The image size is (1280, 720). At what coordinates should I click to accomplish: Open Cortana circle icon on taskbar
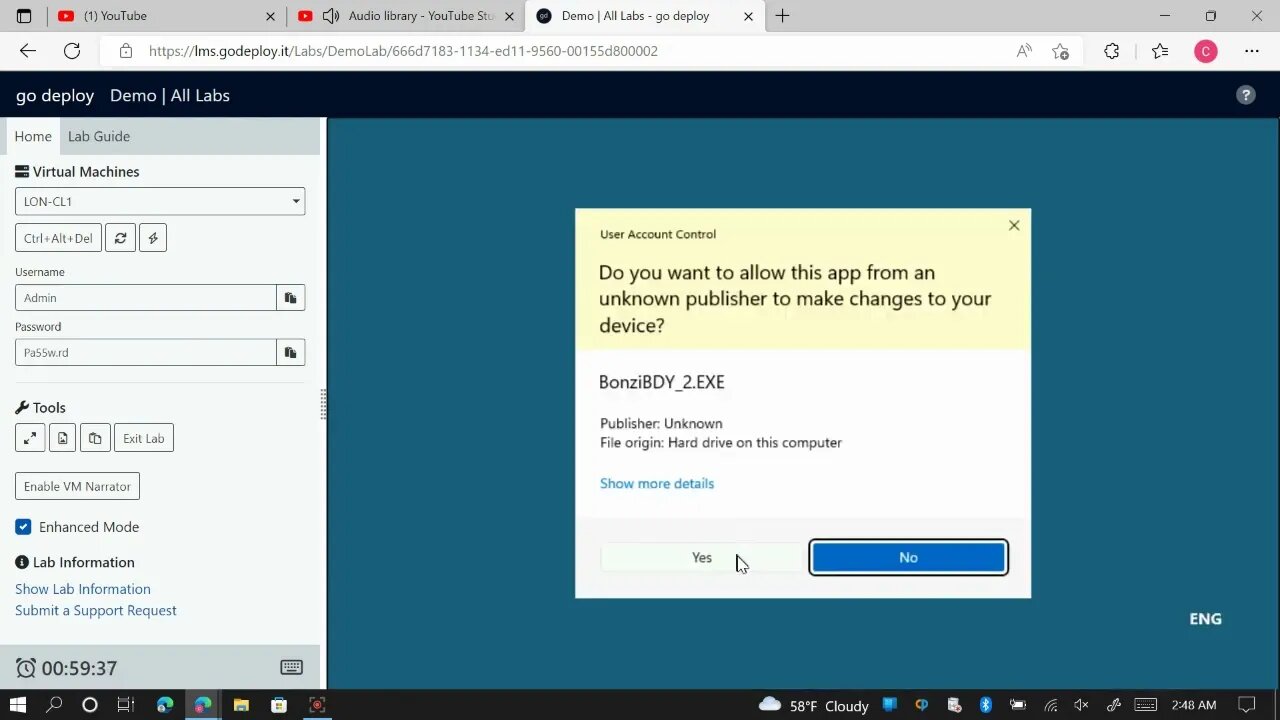tap(90, 705)
